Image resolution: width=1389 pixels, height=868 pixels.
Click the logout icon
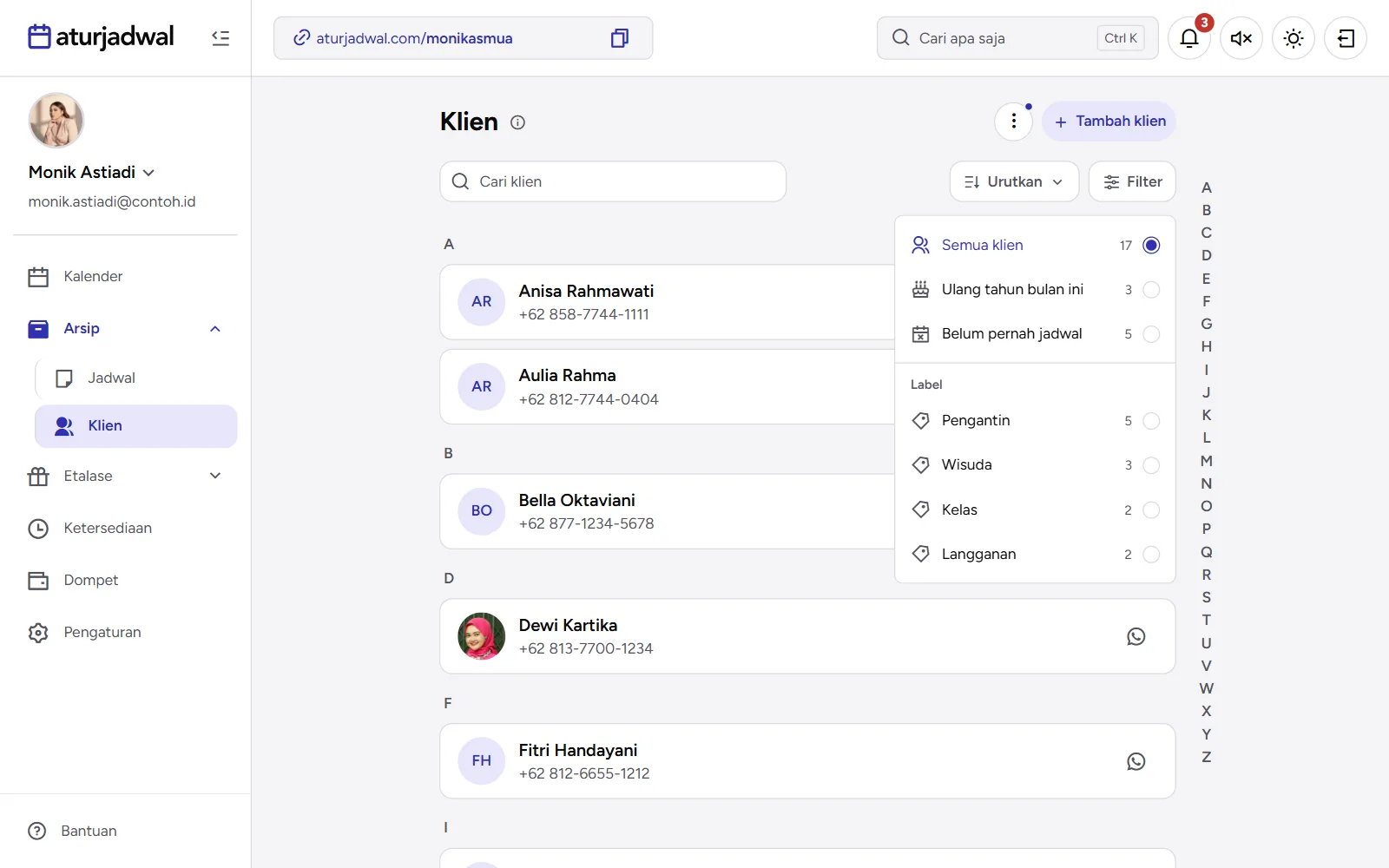coord(1346,38)
